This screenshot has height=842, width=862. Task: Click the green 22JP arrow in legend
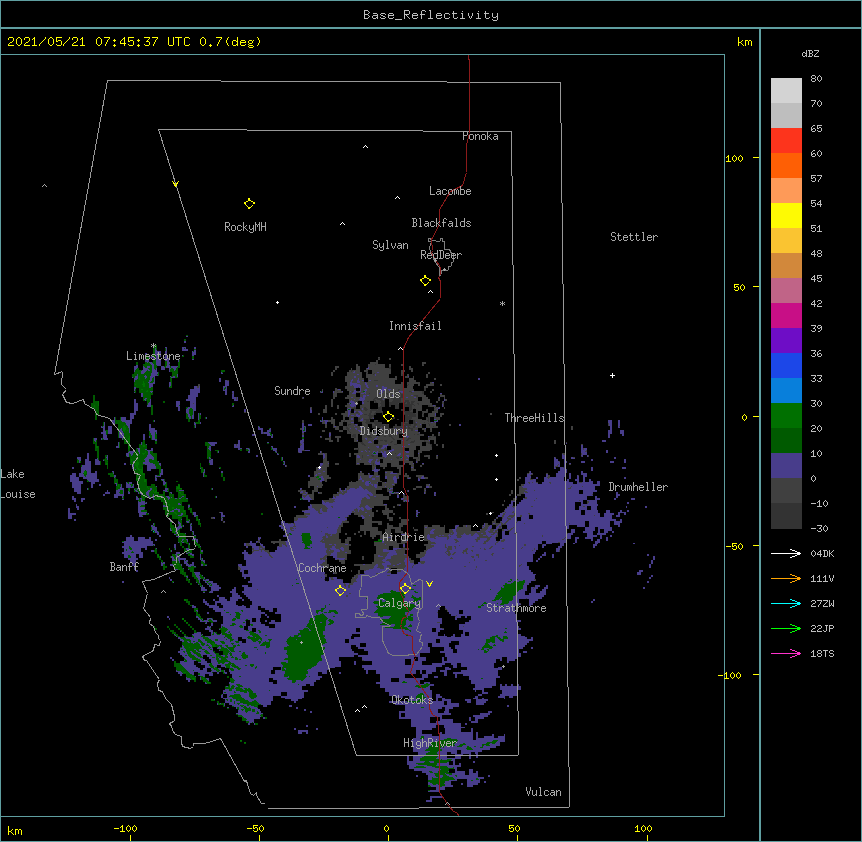pyautogui.click(x=786, y=628)
